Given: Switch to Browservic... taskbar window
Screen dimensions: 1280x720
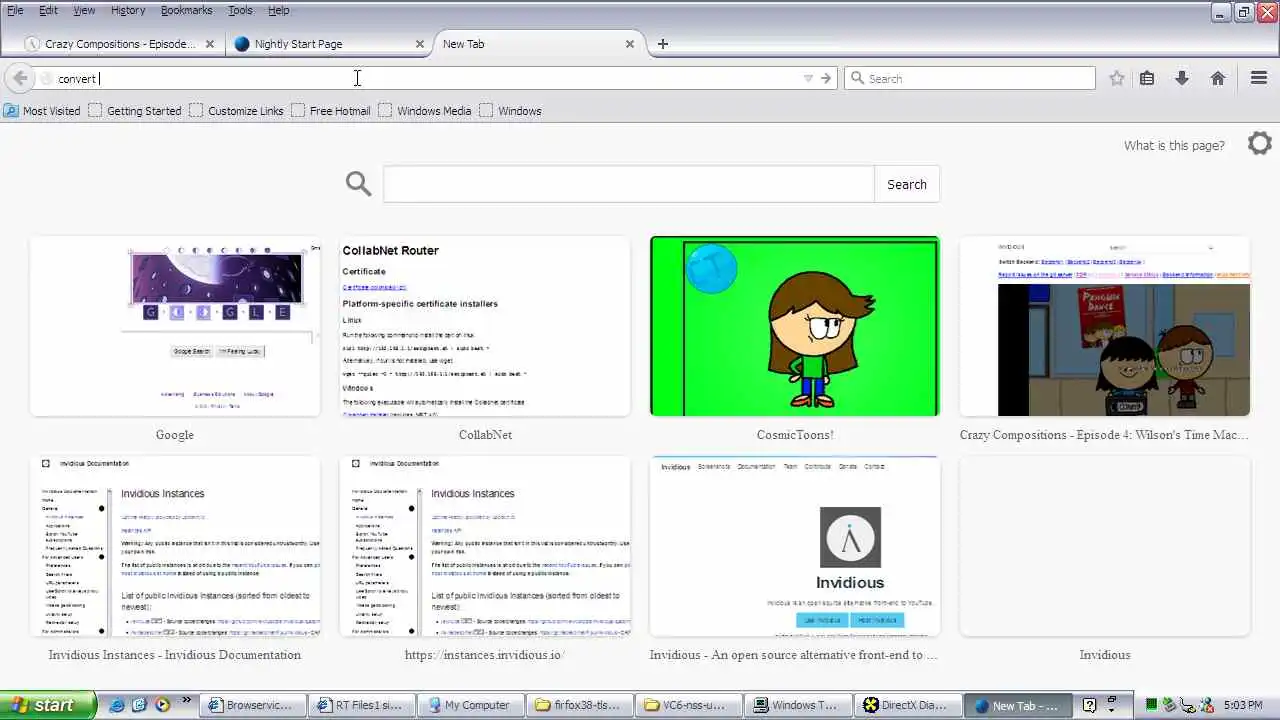Looking at the screenshot, I should pos(252,705).
